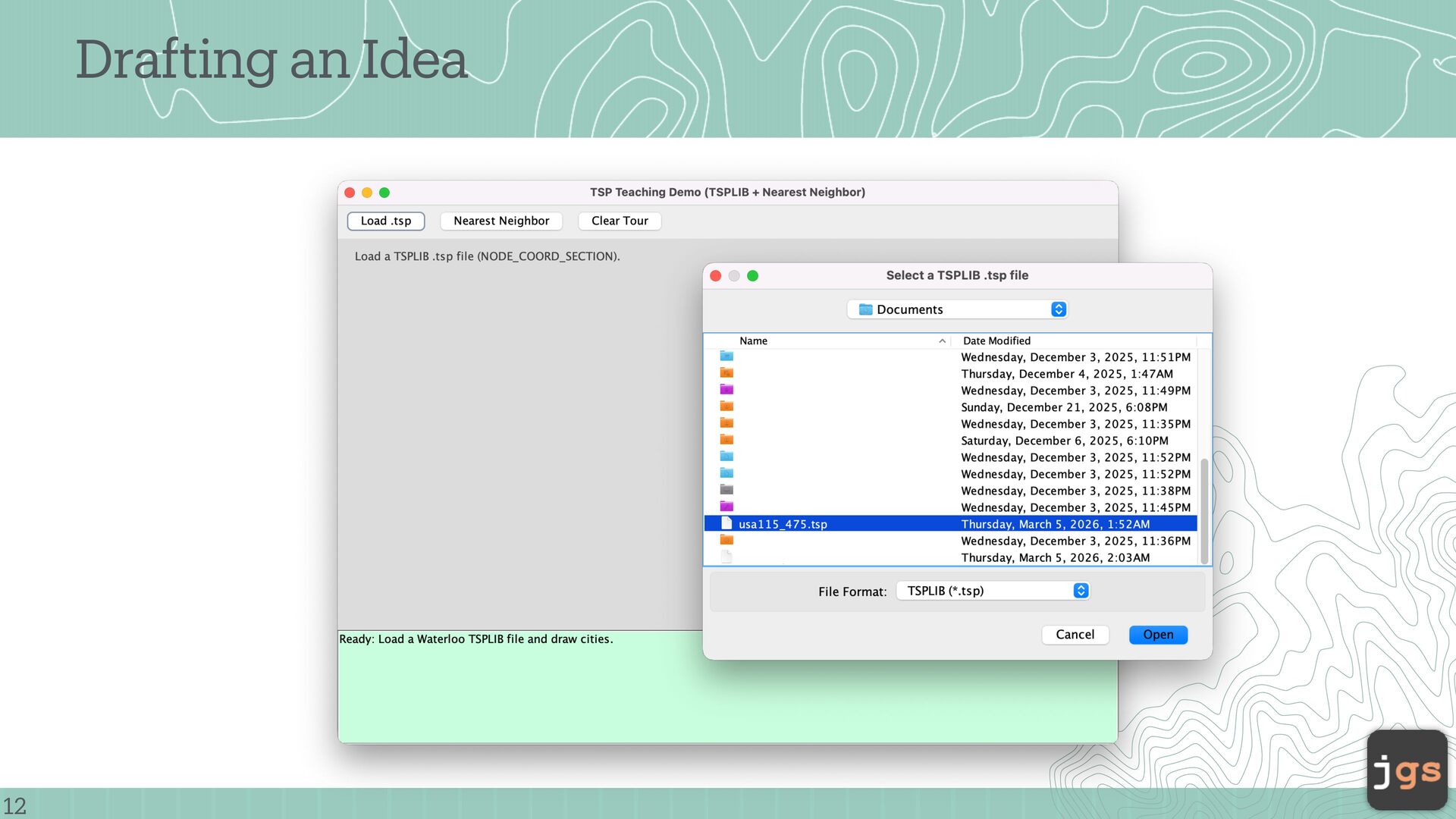The image size is (1456, 819).
Task: Click the jgs logo badge
Action: [1407, 770]
